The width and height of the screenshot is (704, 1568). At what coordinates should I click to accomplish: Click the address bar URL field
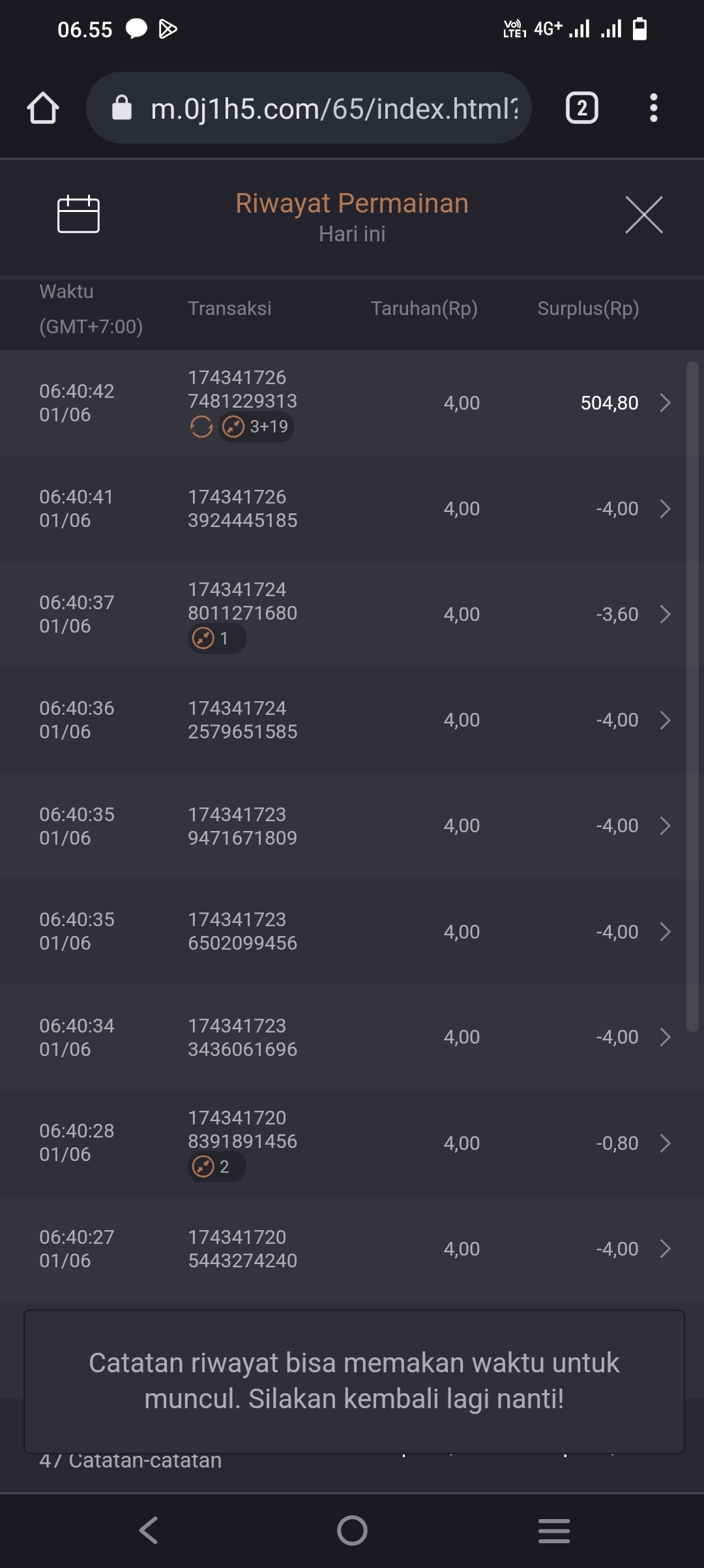click(332, 108)
